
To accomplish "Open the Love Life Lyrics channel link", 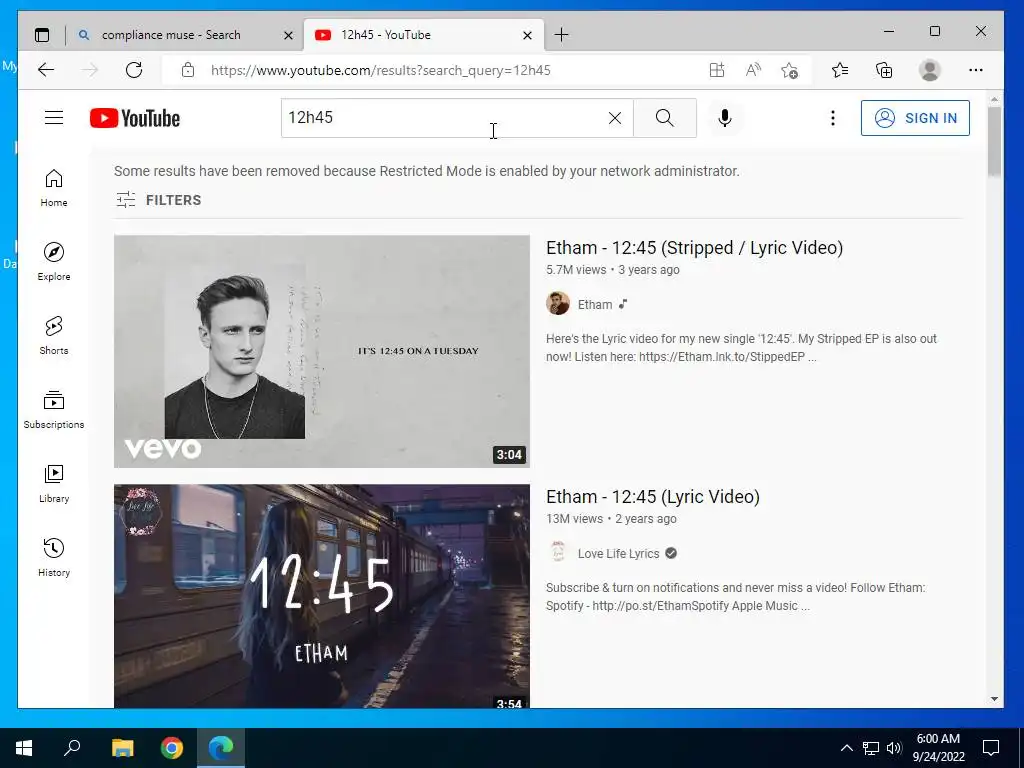I will point(618,554).
